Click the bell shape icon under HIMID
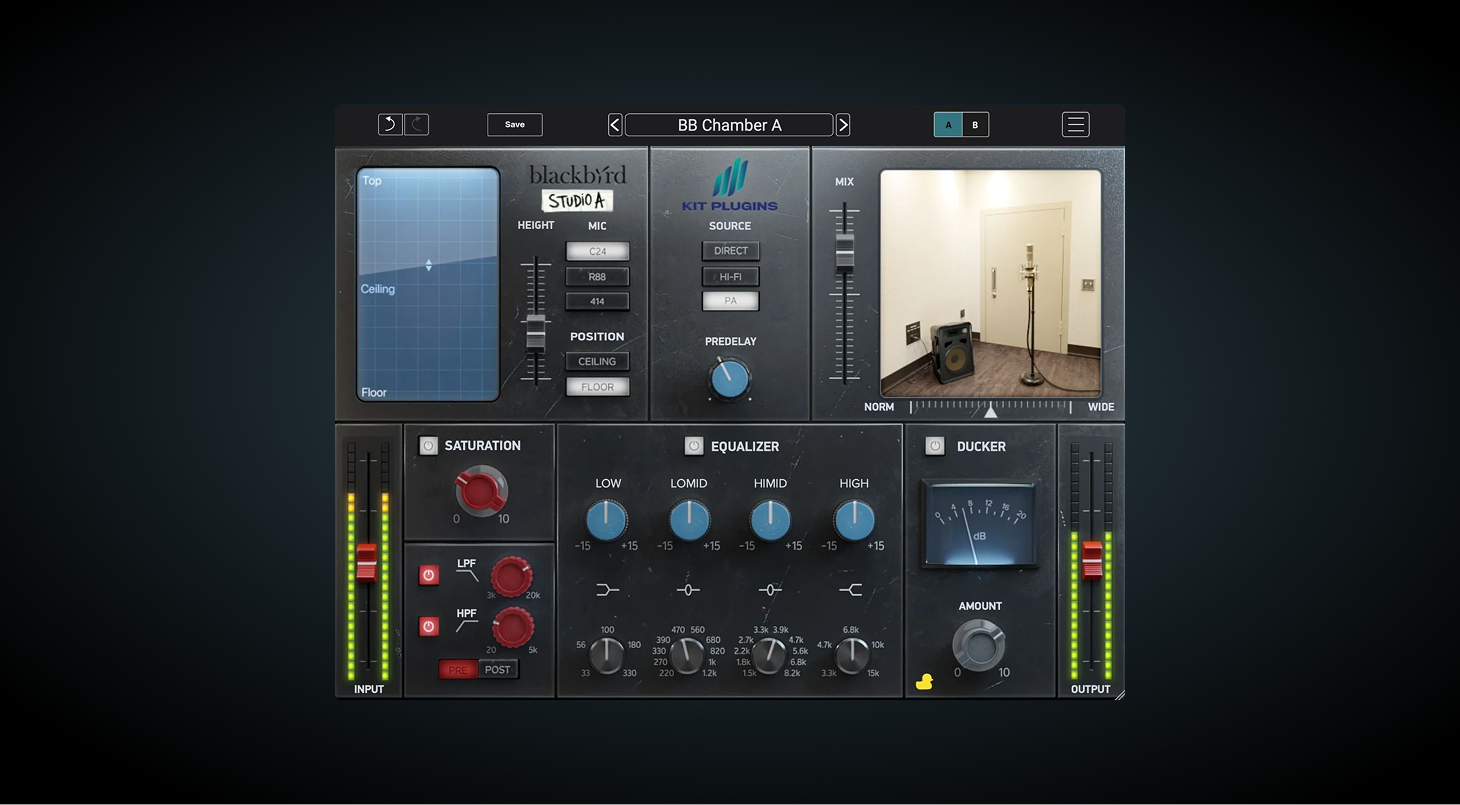This screenshot has width=1460, height=805. [770, 590]
